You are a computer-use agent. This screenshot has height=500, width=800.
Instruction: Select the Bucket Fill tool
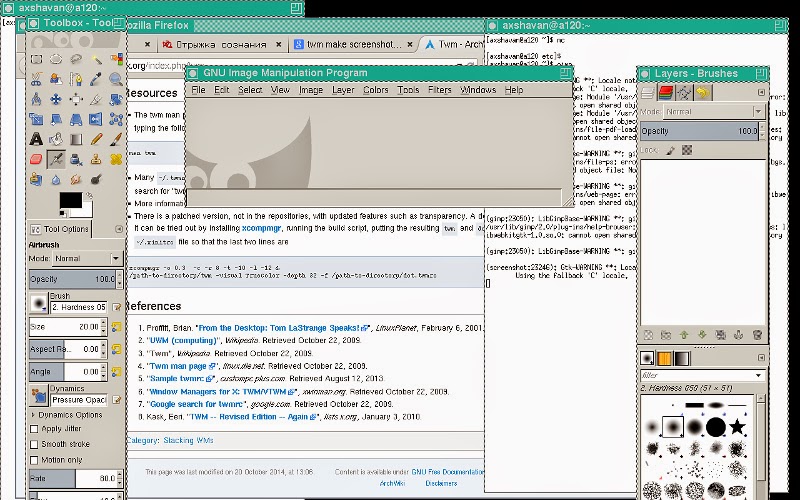click(x=56, y=139)
